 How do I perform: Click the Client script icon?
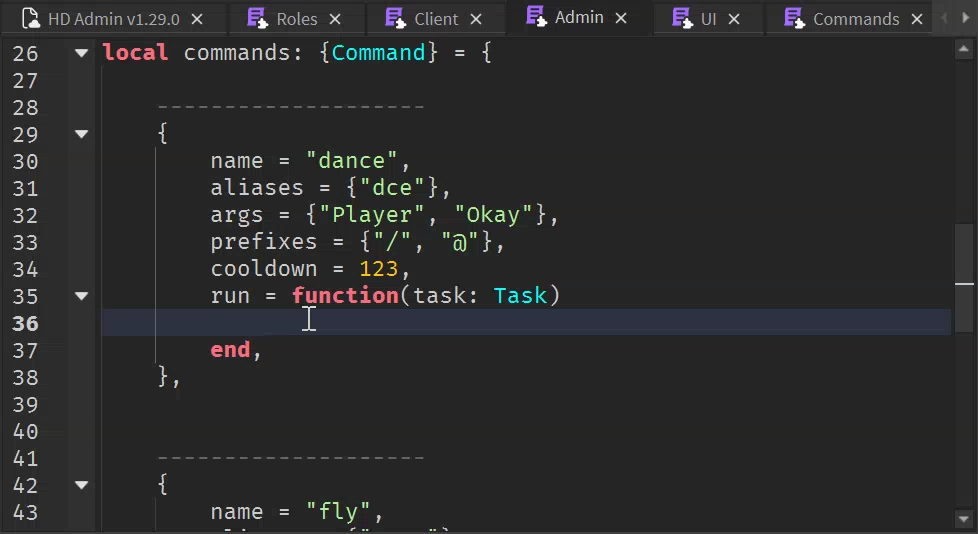tap(395, 18)
